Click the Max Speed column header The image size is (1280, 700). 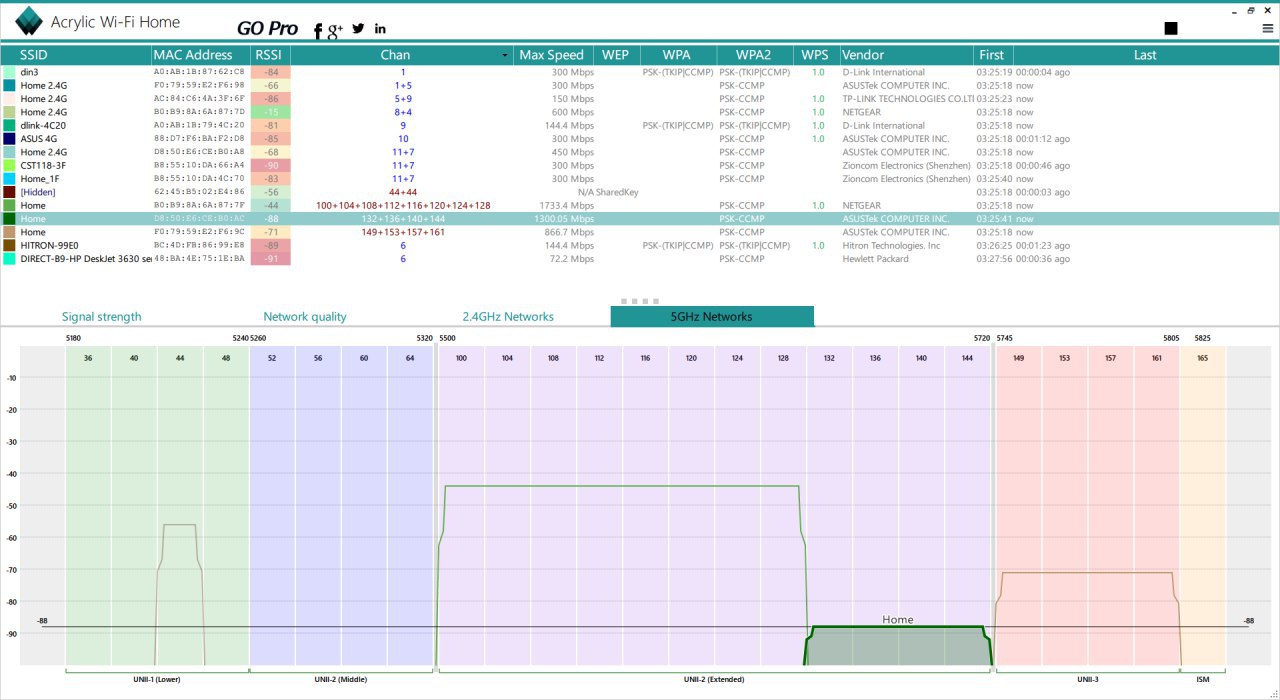551,55
